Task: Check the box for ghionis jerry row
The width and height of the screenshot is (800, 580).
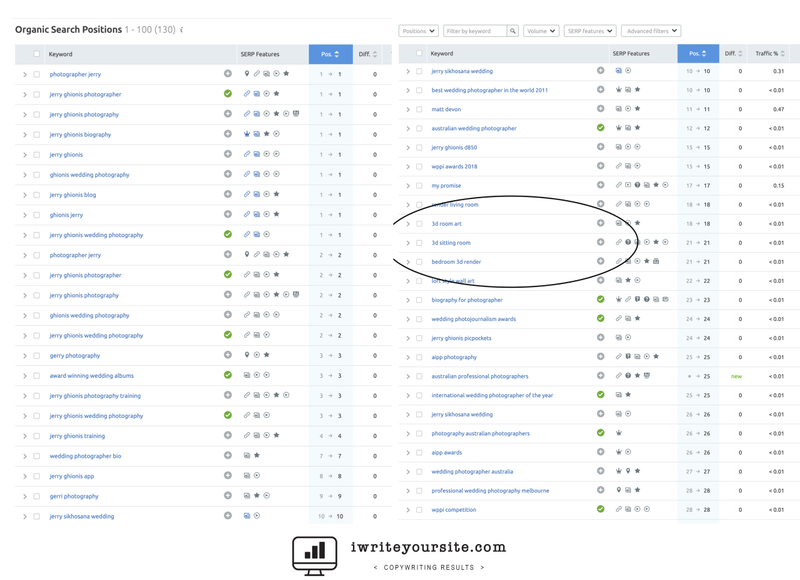Action: [36, 215]
